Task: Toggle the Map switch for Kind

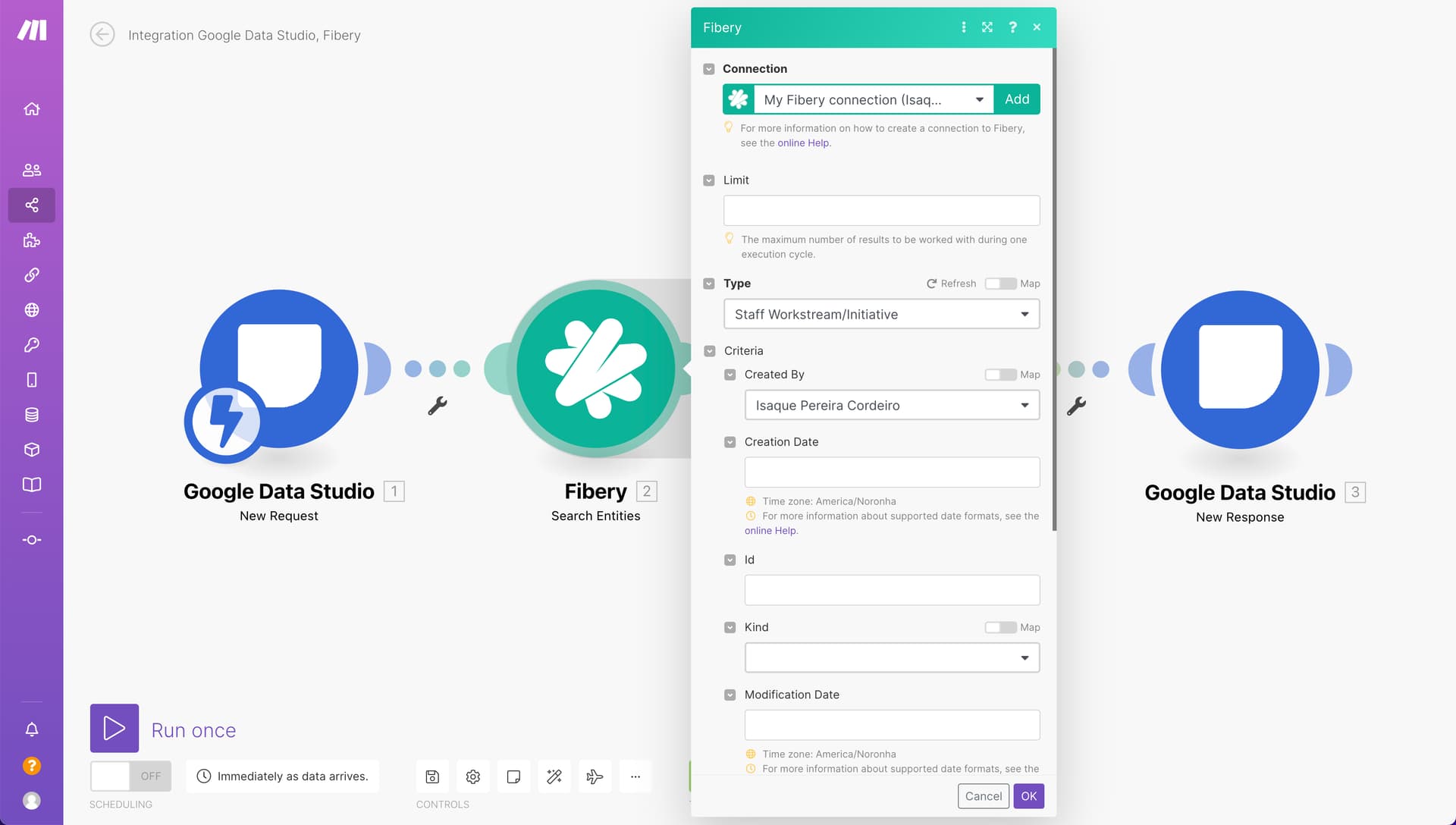Action: pos(1000,627)
